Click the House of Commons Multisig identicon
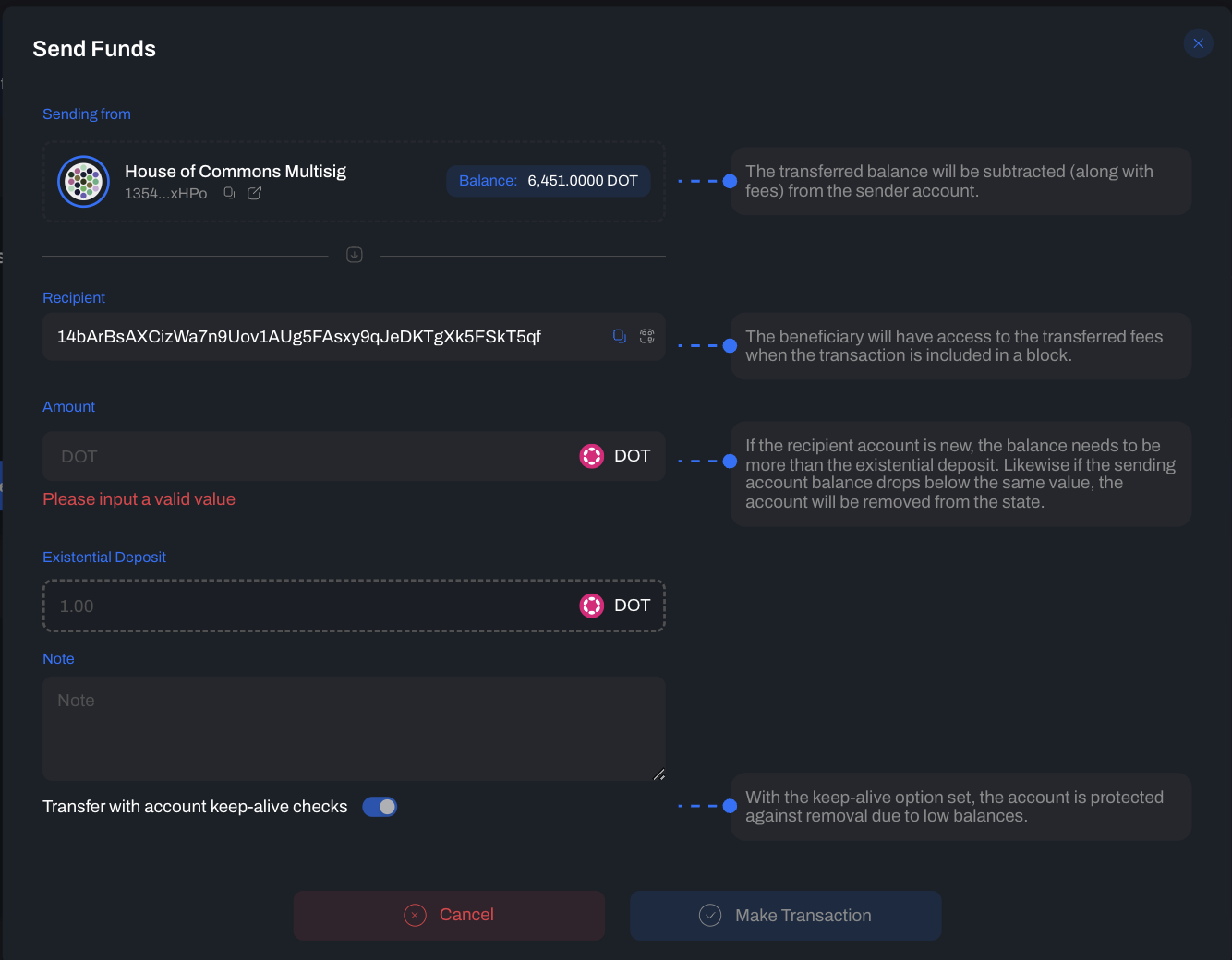This screenshot has width=1232, height=960. point(84,182)
